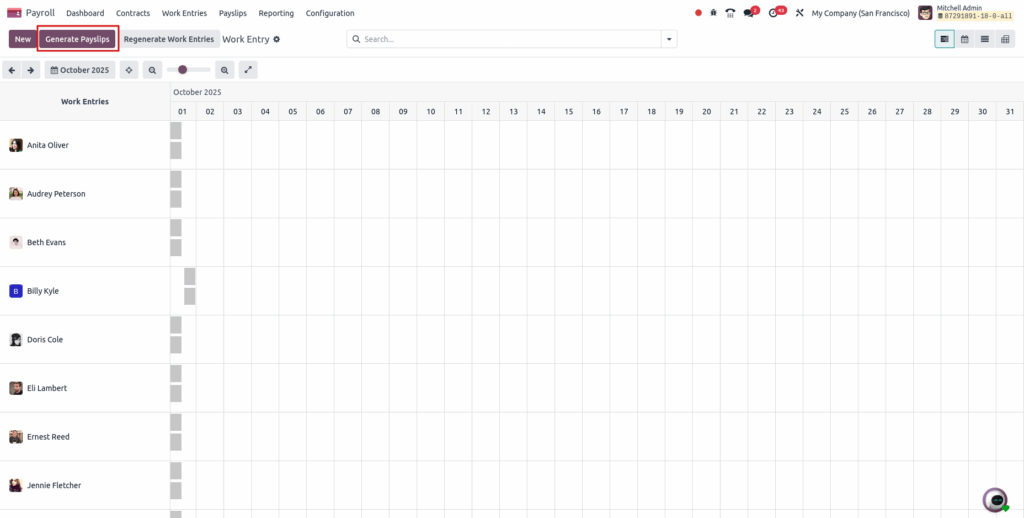
Task: Click day 15 column header
Action: click(x=569, y=112)
